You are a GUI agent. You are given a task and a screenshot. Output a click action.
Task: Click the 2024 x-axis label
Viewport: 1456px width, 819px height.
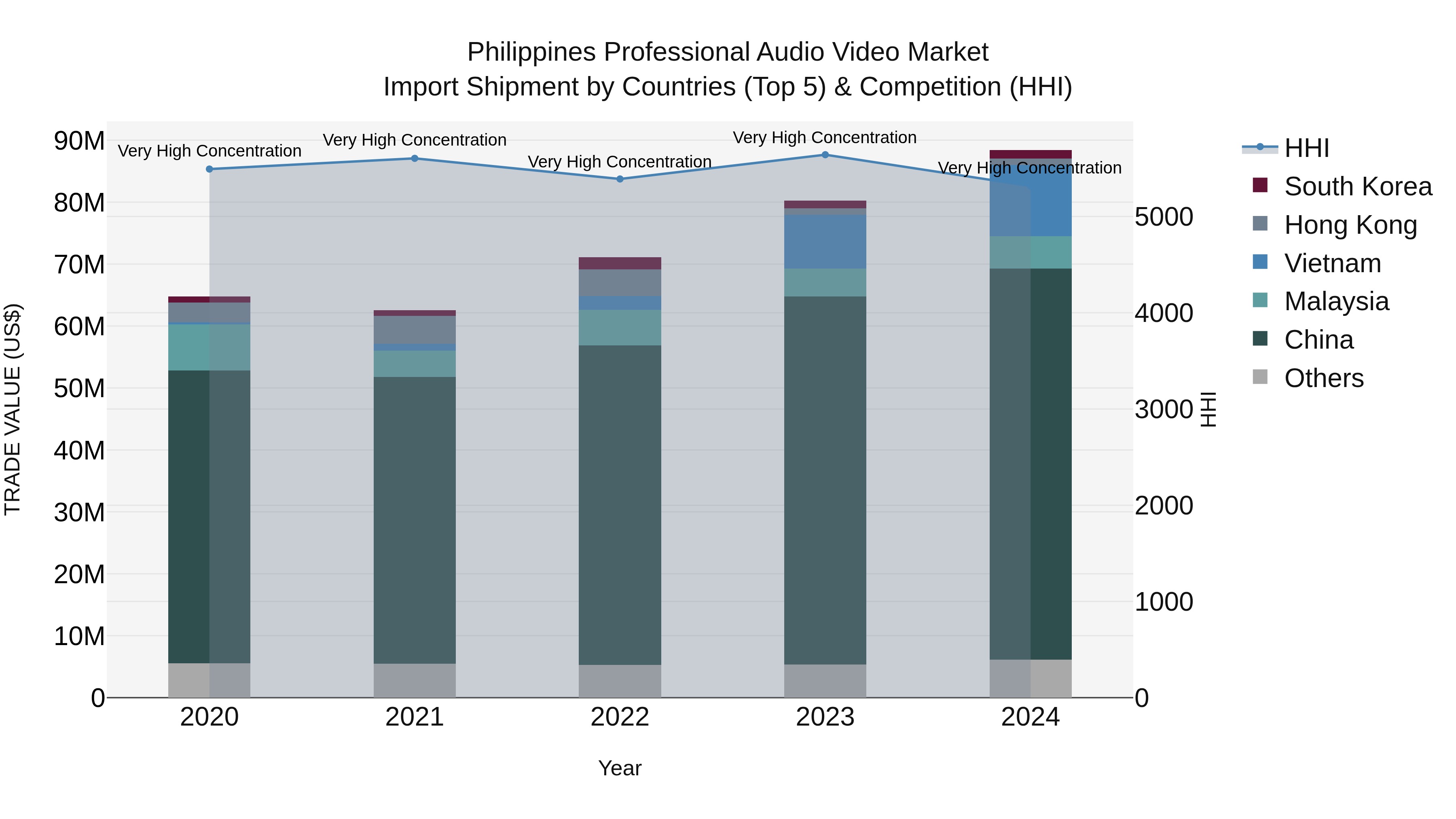click(1031, 717)
